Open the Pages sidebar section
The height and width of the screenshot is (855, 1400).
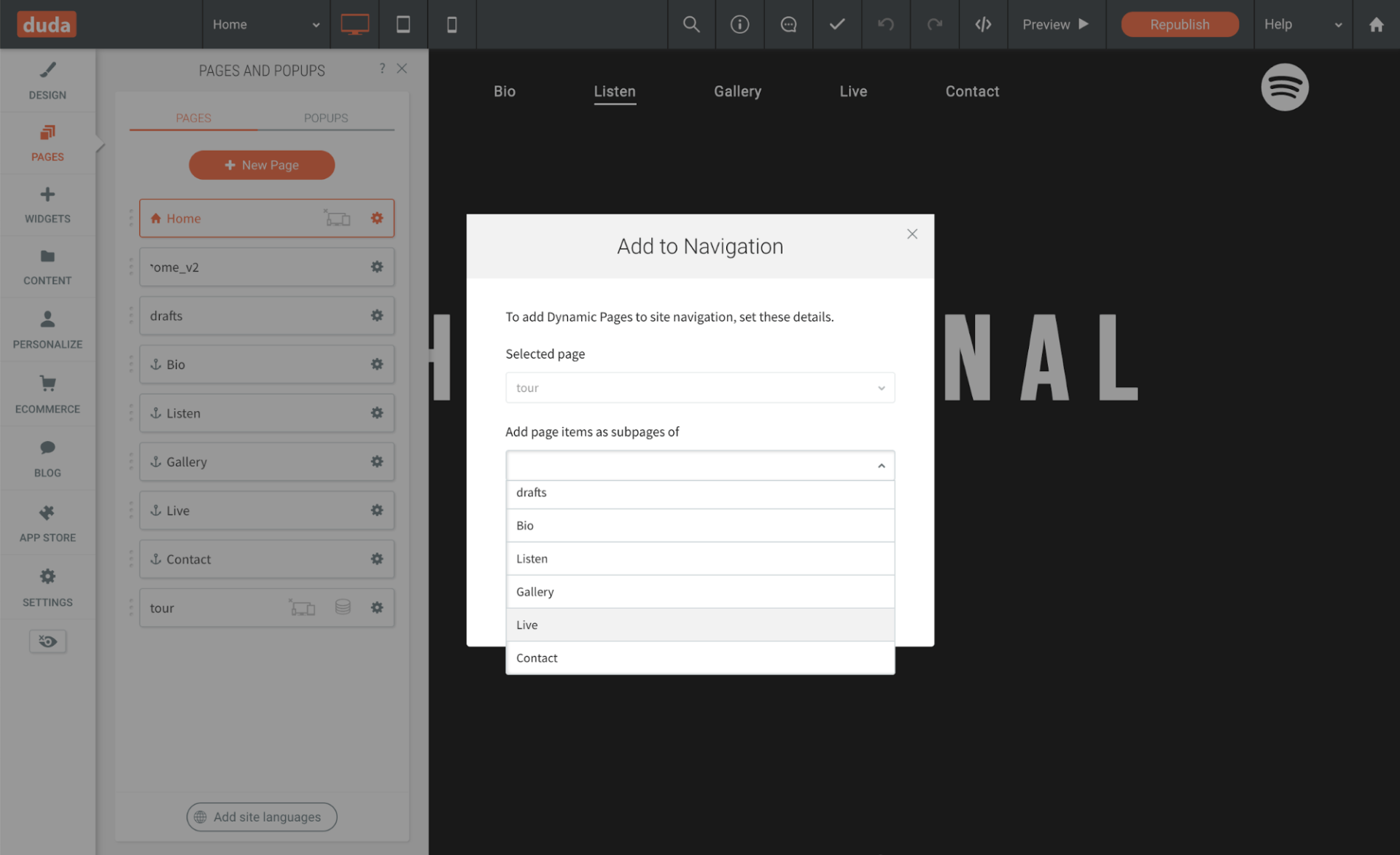tap(47, 143)
